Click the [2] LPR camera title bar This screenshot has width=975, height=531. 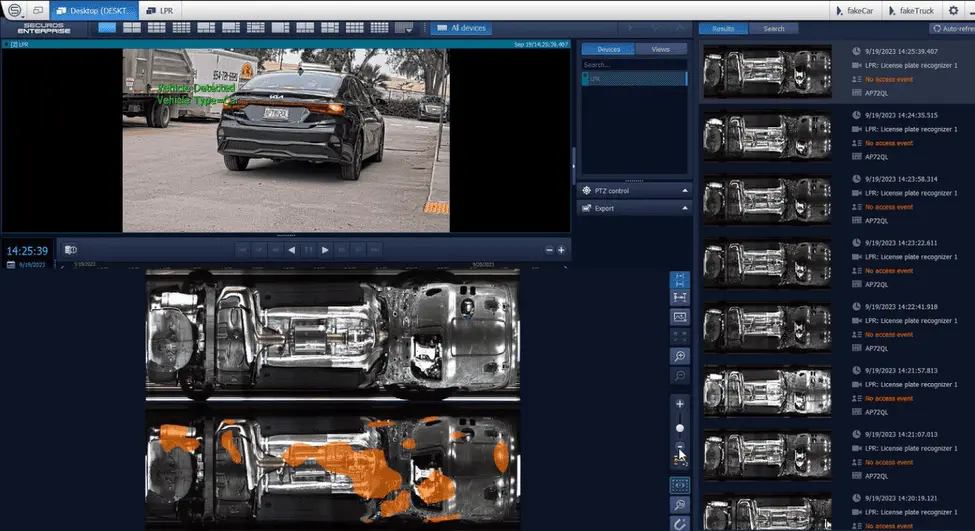(286, 44)
